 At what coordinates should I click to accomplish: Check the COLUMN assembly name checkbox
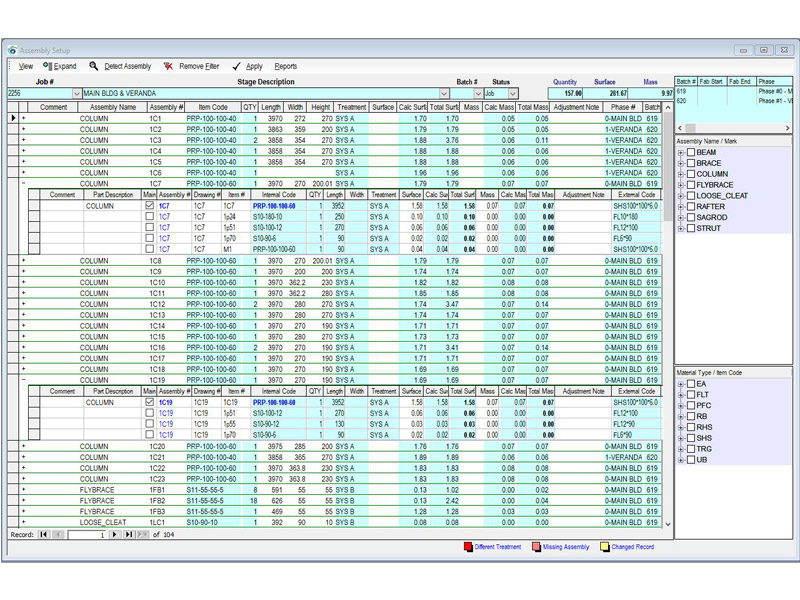click(x=691, y=174)
